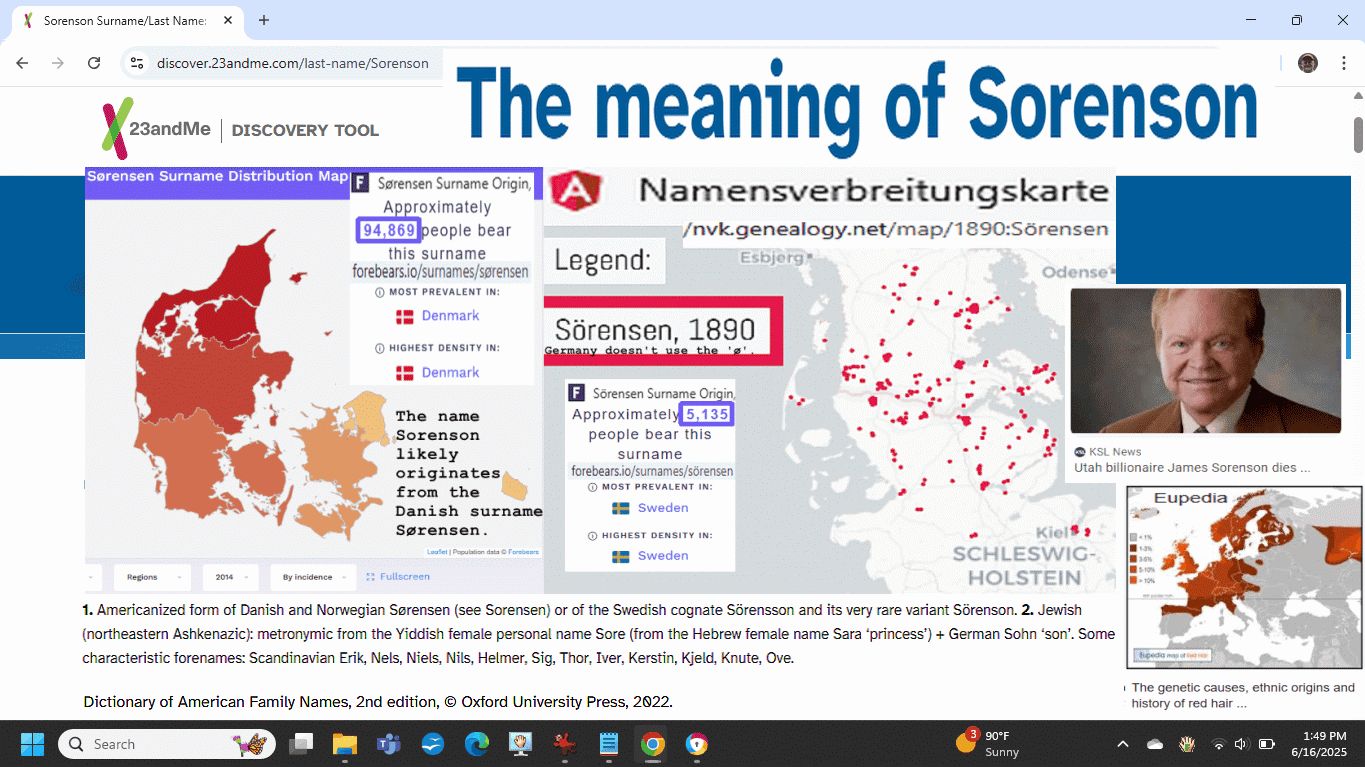Click the James Sorenson KSL News photo
Viewport: 1365px width, 767px height.
[x=1205, y=361]
